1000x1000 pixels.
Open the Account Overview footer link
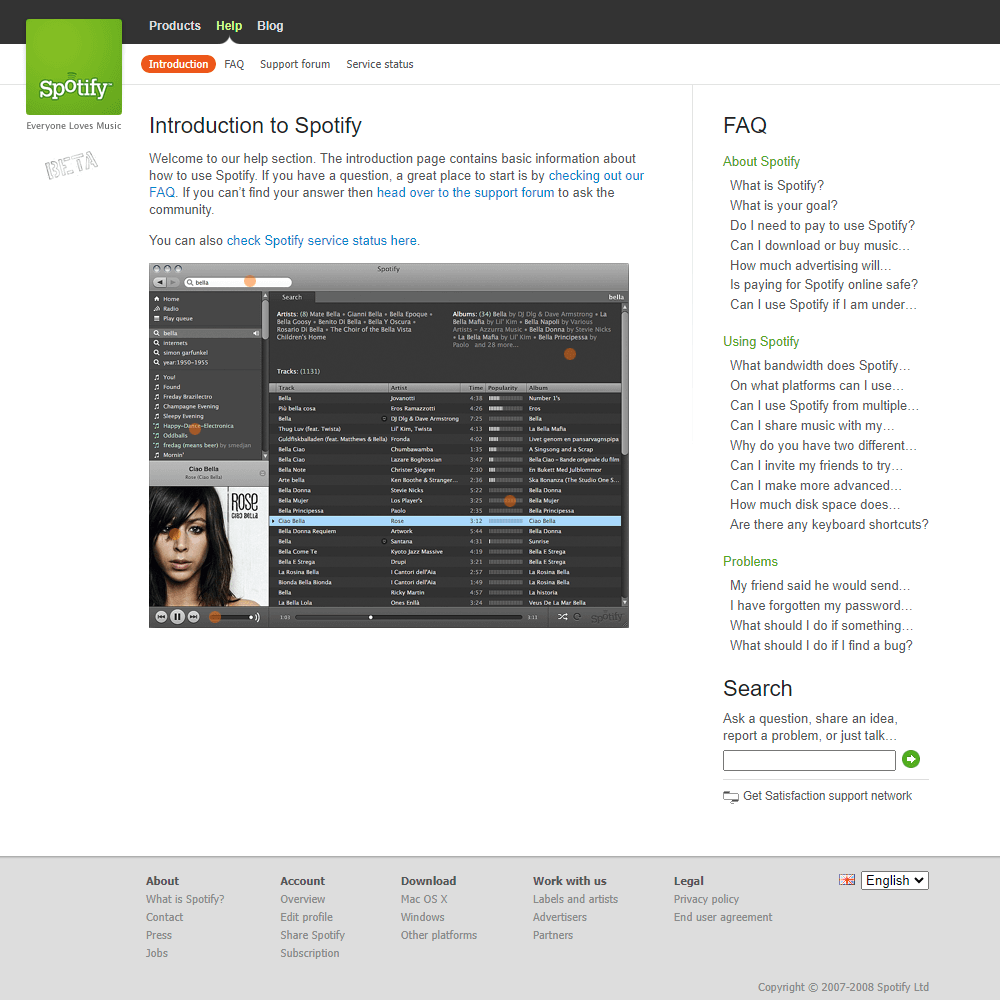pos(303,899)
